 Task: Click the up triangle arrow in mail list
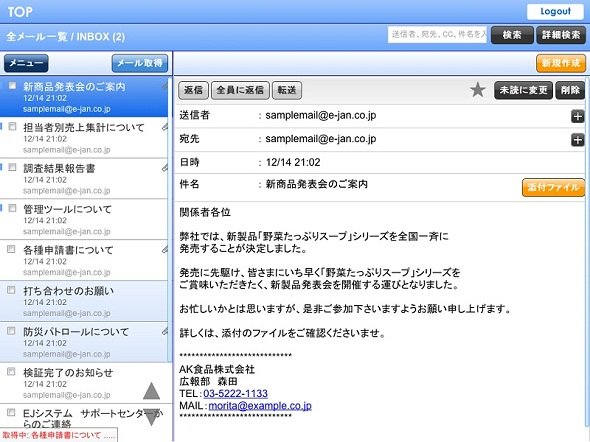151,391
